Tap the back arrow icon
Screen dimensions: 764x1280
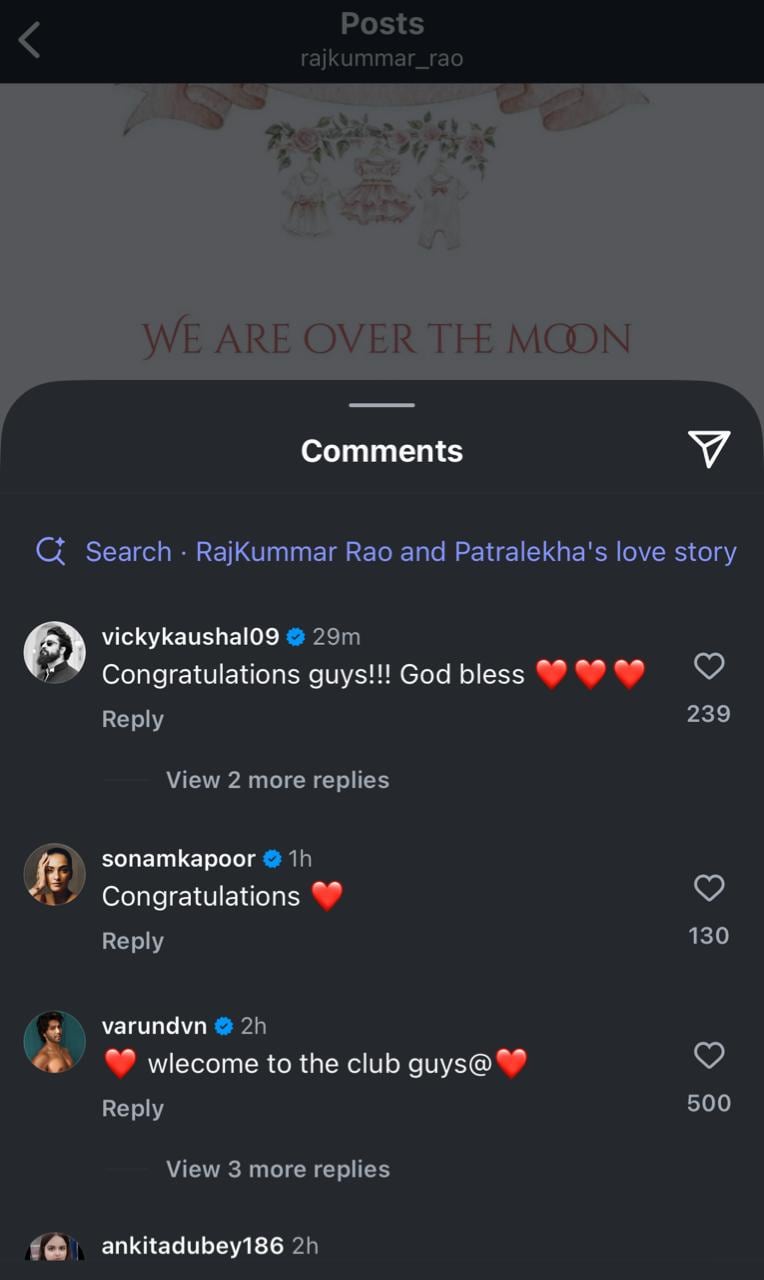30,41
